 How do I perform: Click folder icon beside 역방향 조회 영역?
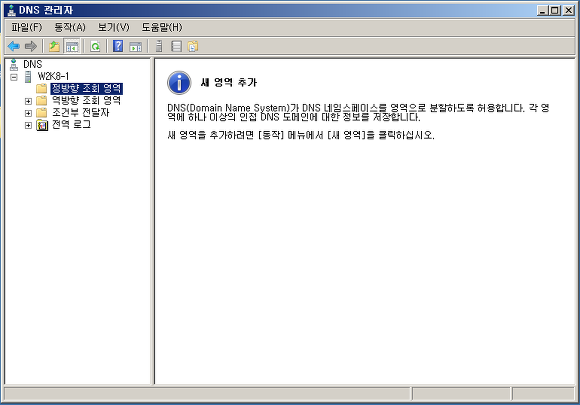[x=41, y=101]
